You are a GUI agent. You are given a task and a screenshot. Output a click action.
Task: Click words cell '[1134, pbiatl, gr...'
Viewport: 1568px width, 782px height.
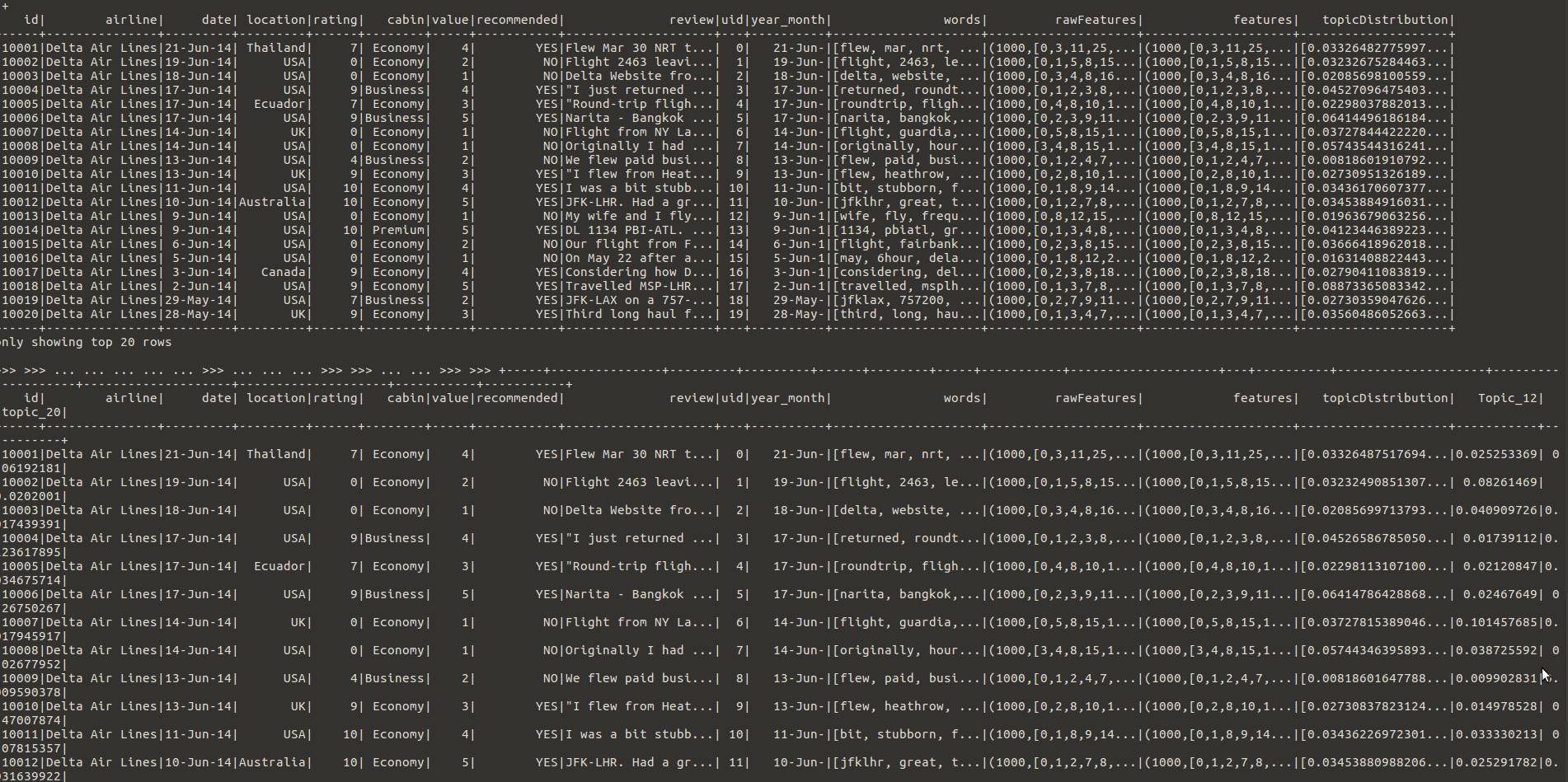(x=907, y=230)
